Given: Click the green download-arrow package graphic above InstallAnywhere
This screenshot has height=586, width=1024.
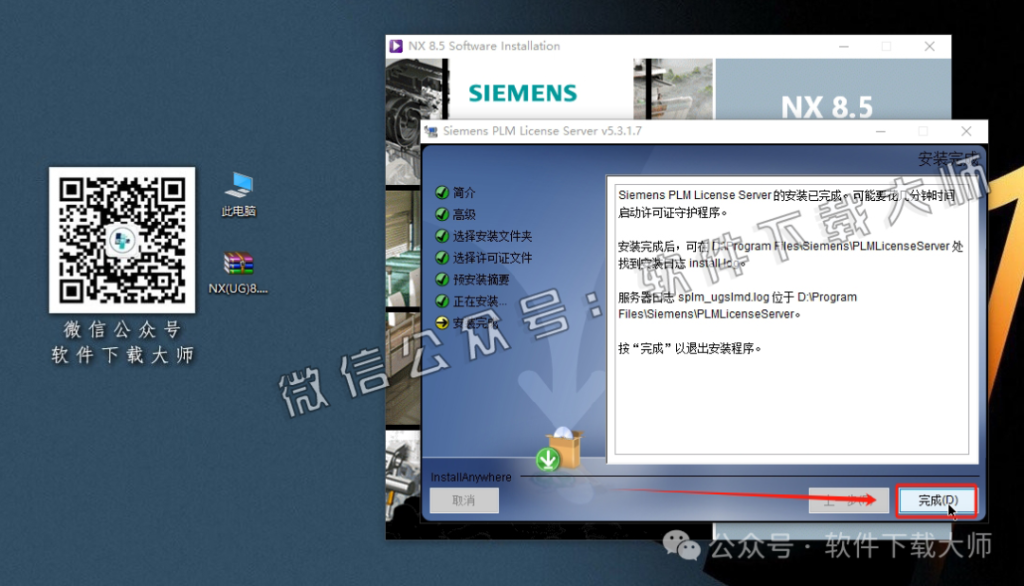Looking at the screenshot, I should click(558, 450).
